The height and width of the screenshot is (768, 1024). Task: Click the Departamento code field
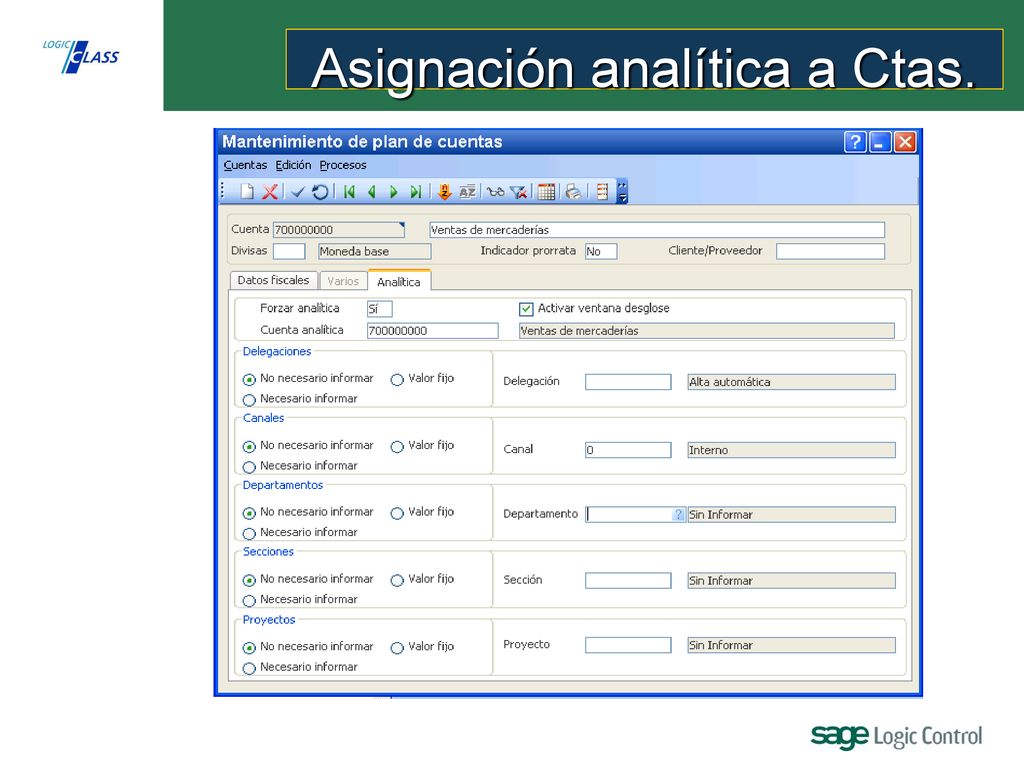click(x=630, y=515)
